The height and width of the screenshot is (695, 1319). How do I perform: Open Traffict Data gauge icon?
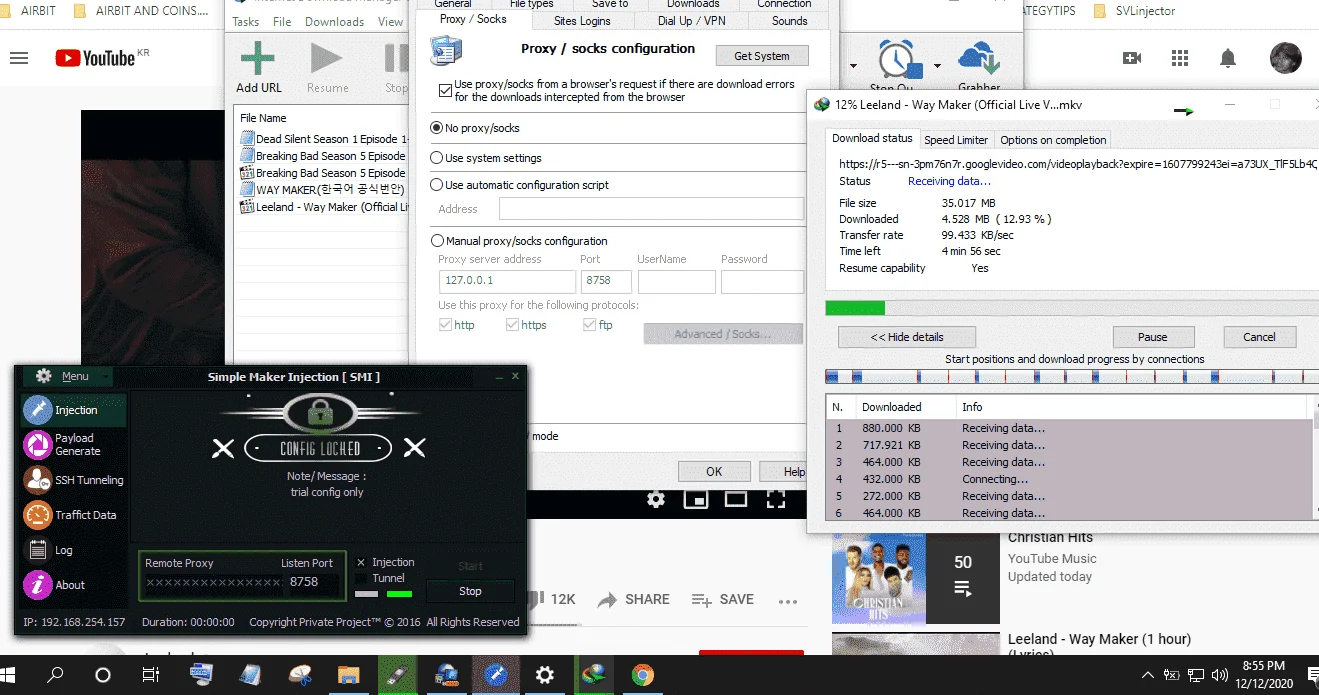37,514
